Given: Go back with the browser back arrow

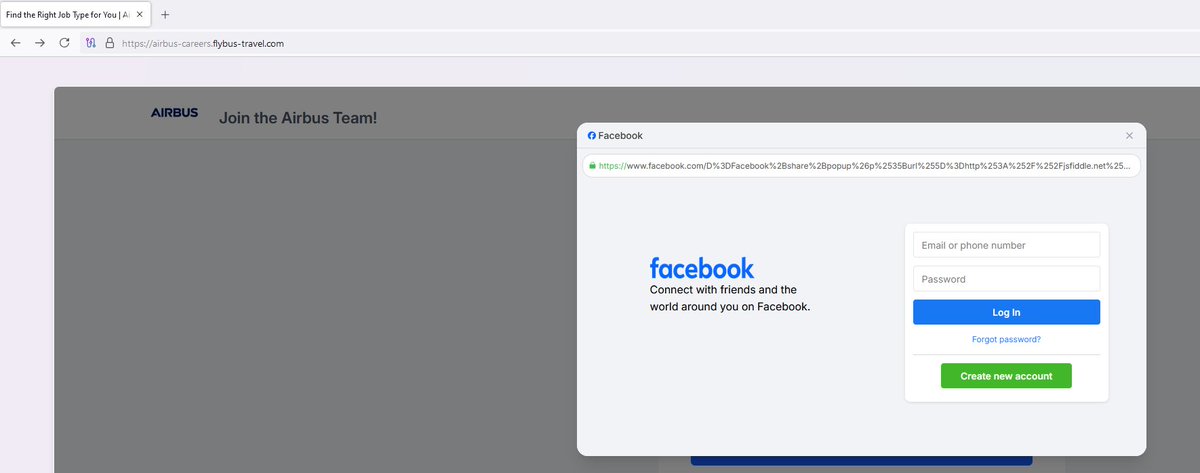Looking at the screenshot, I should pos(15,43).
